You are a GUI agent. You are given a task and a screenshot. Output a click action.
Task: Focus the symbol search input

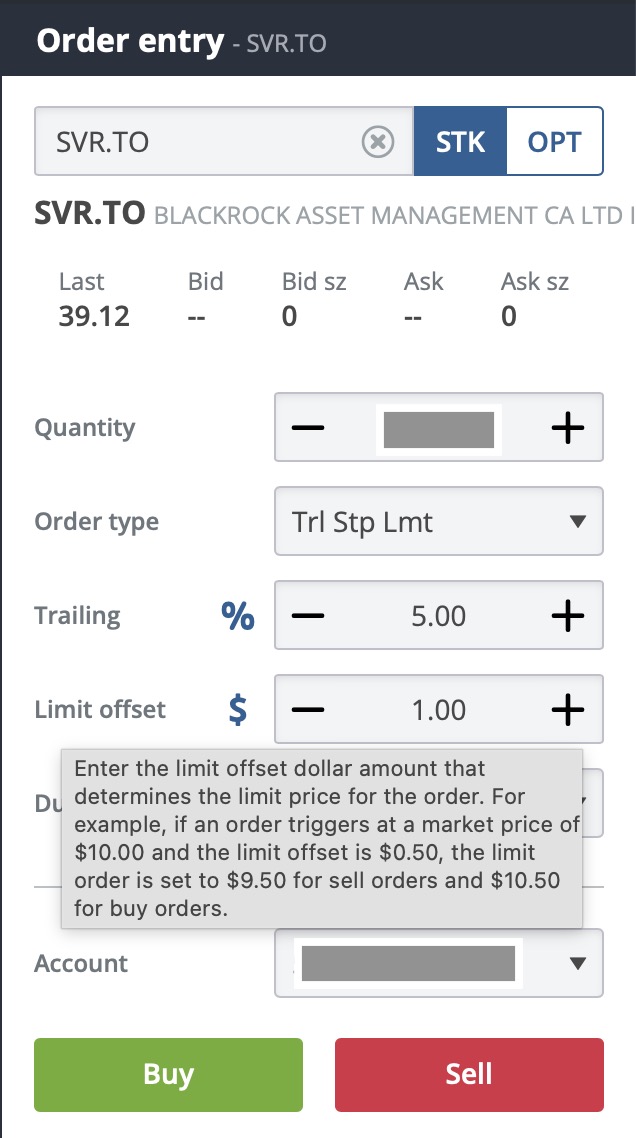(195, 142)
